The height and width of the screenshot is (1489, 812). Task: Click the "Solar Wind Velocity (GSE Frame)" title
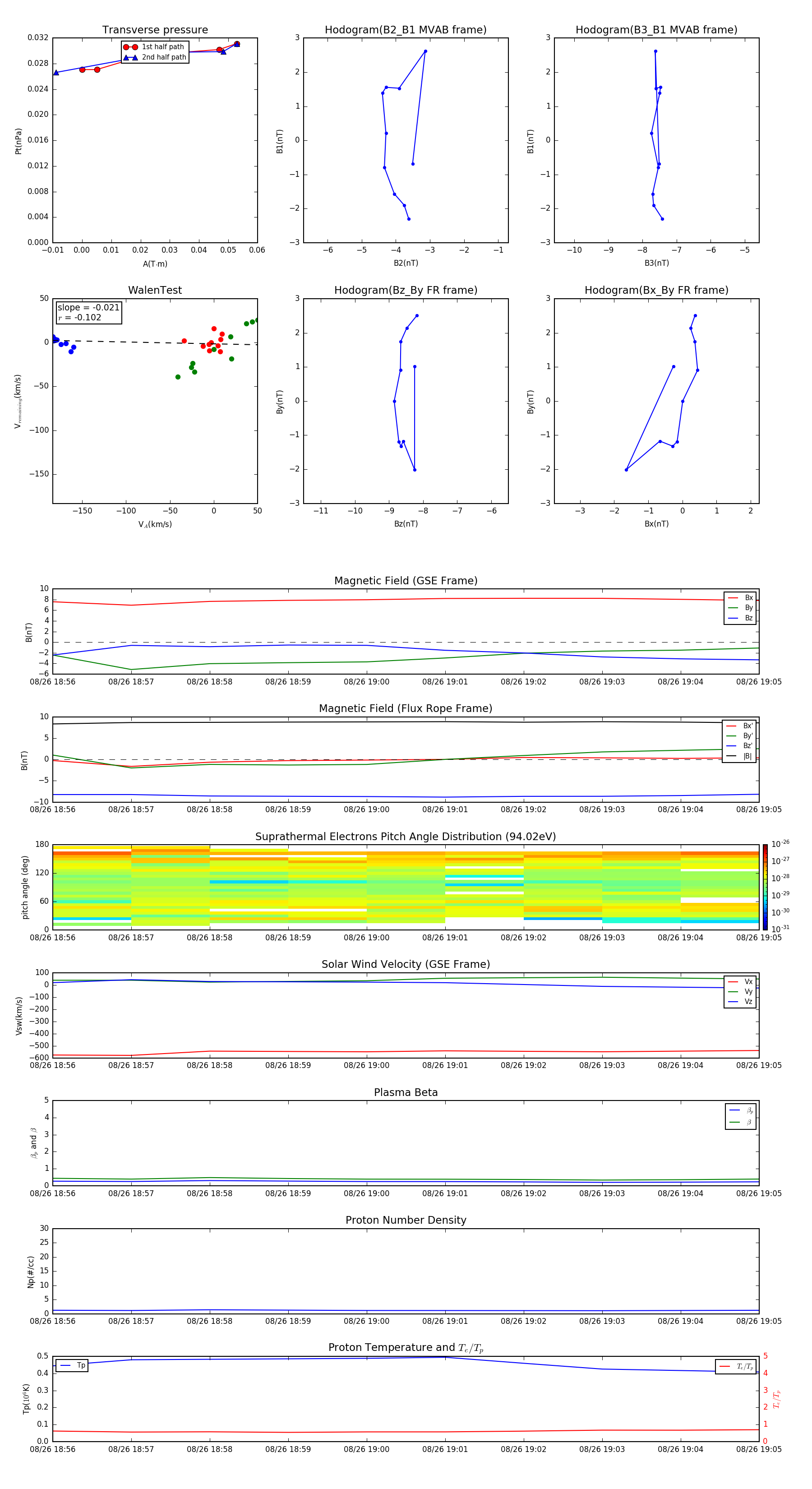(406, 965)
